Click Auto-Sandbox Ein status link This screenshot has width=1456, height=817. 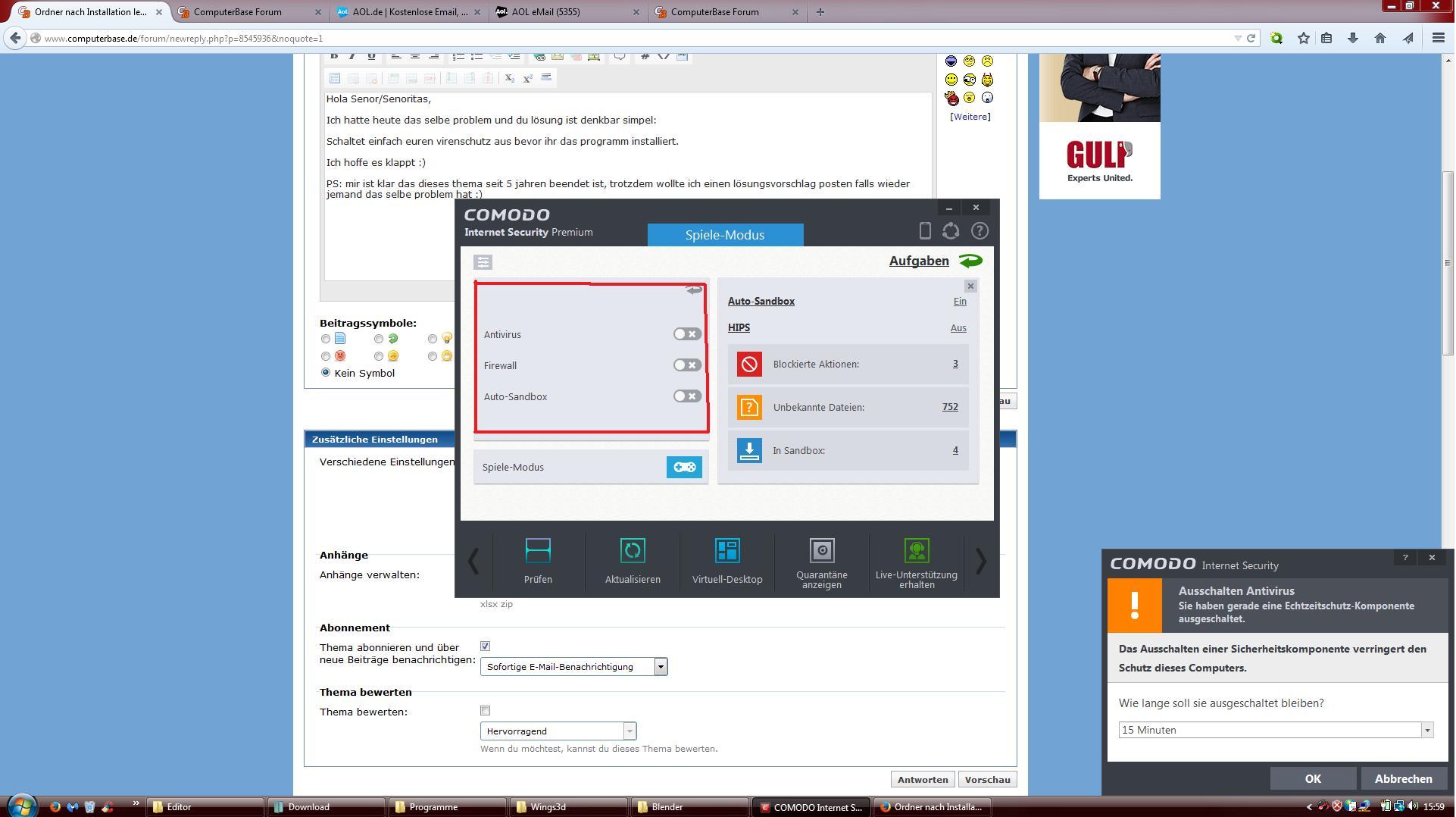[960, 302]
